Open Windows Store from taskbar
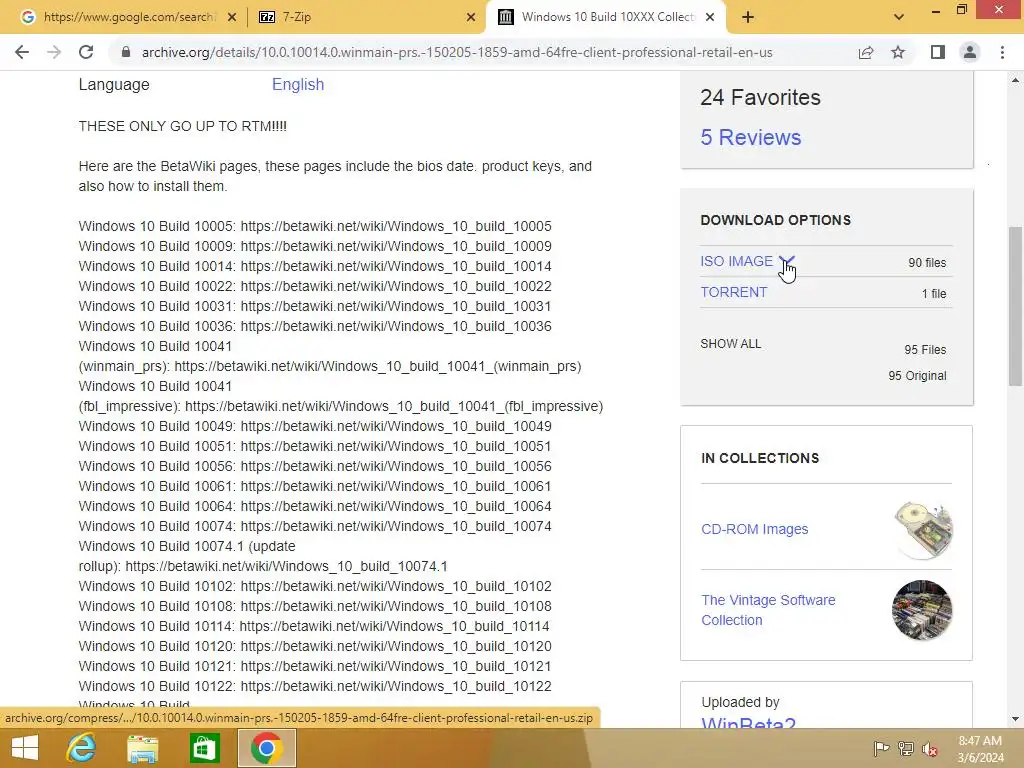 coord(204,748)
